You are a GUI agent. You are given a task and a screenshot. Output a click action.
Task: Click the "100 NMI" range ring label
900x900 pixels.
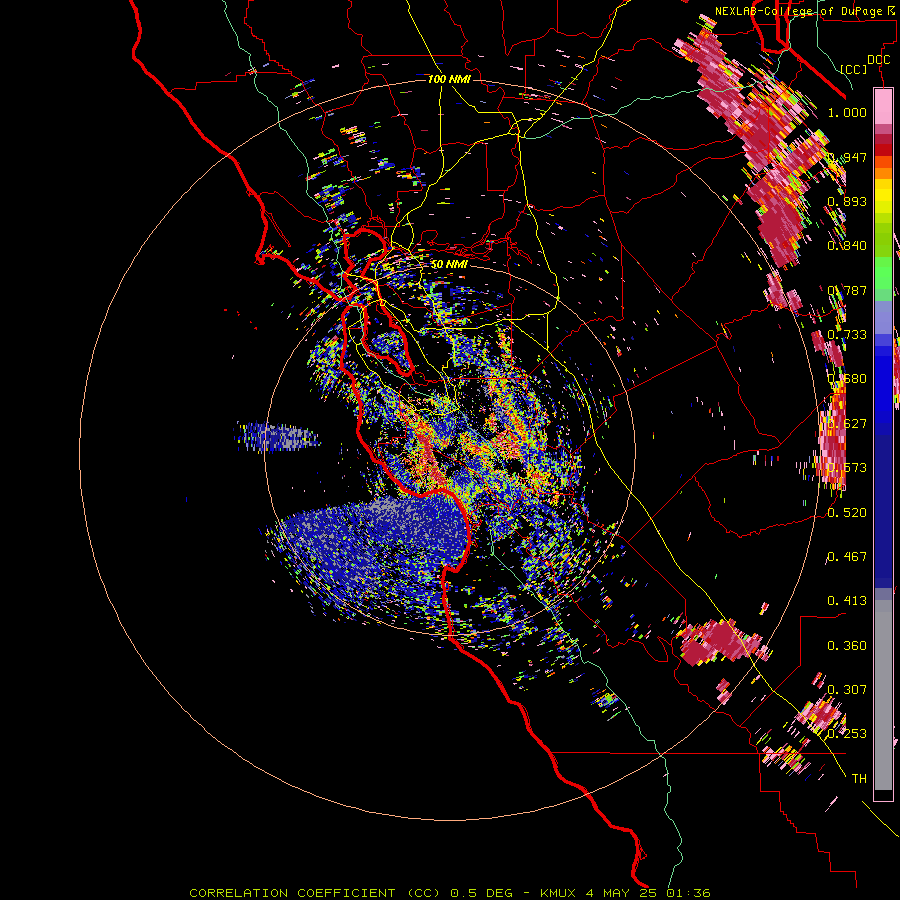449,79
